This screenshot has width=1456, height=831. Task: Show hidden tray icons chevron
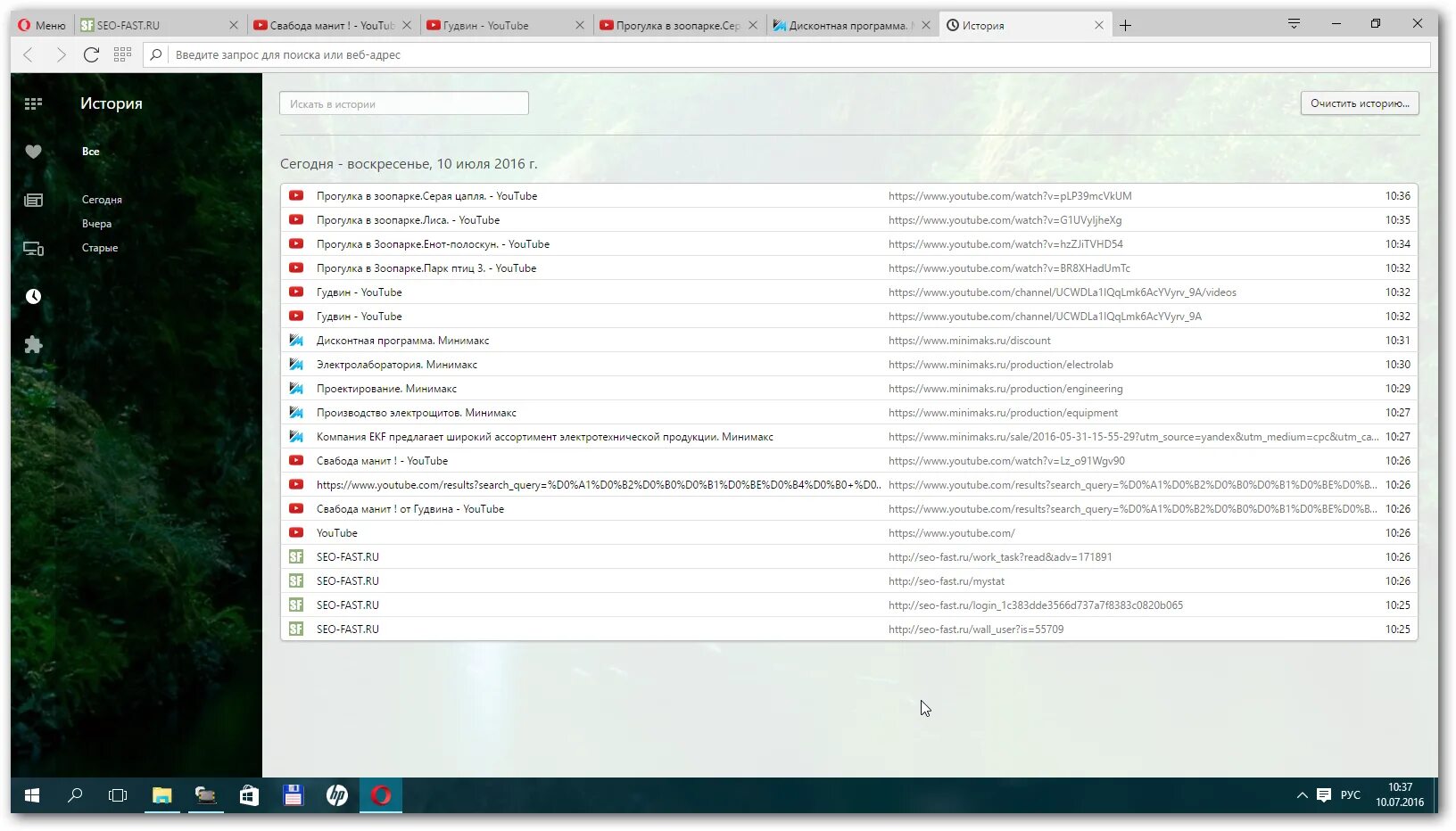(1302, 795)
